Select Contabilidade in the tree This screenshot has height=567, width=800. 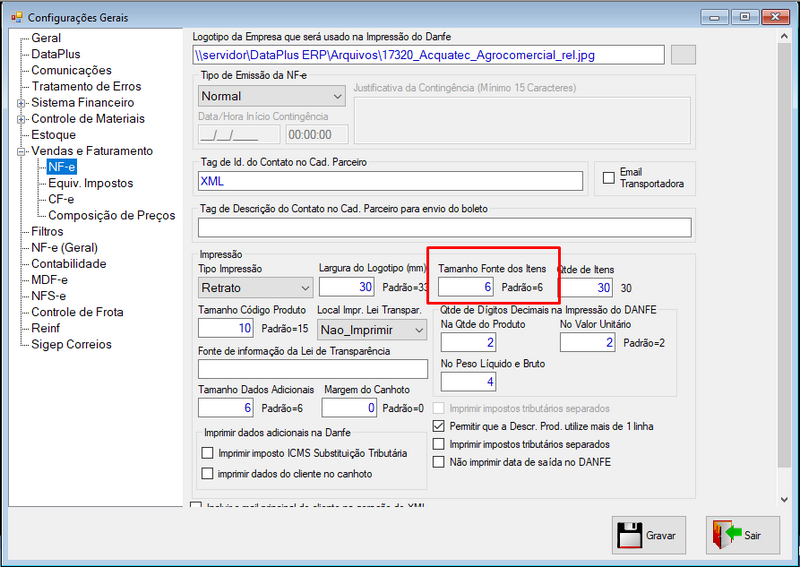click(68, 264)
